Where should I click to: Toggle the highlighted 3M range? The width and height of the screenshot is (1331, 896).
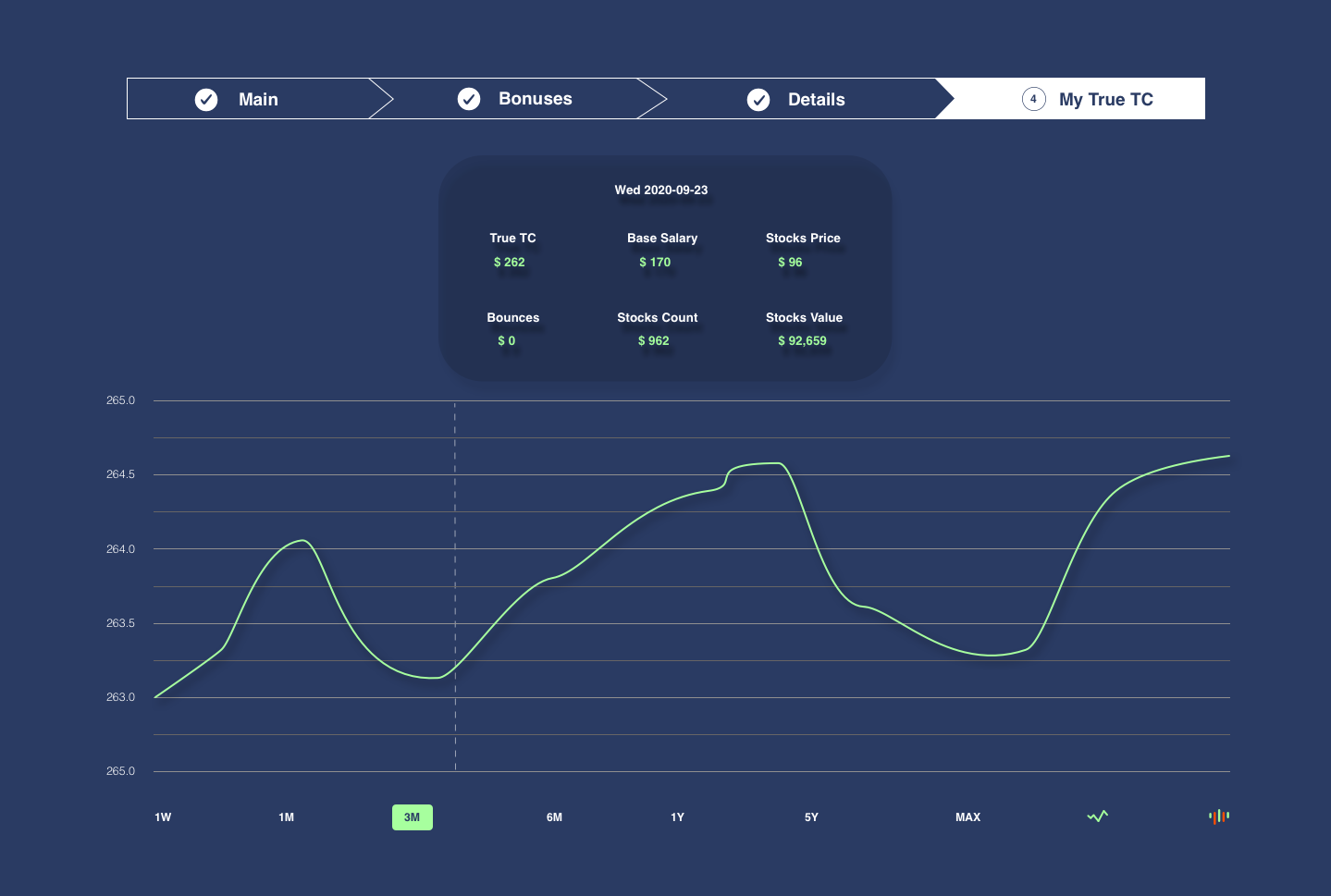tap(413, 817)
